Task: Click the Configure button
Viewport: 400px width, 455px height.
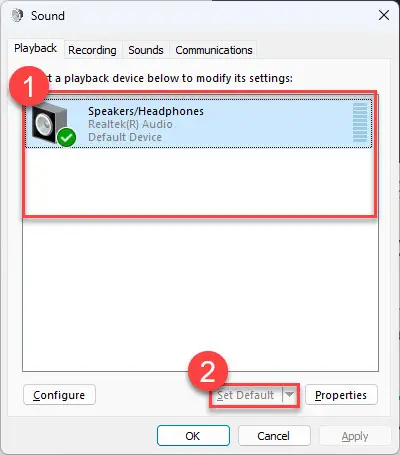Action: coord(59,395)
